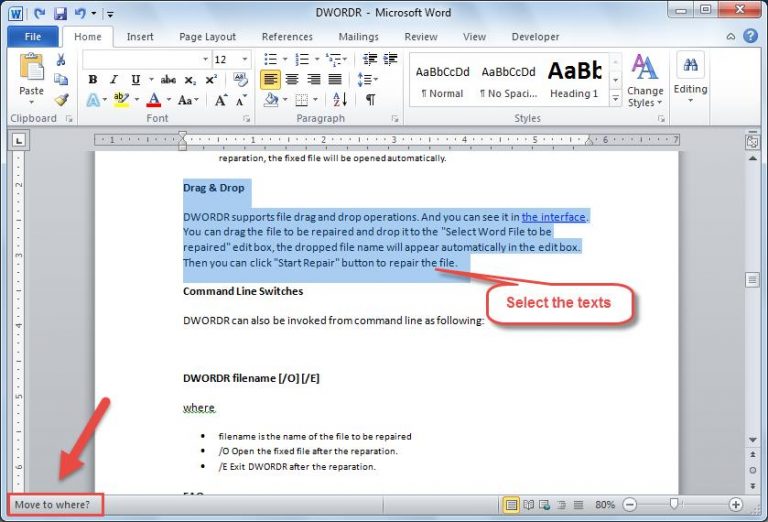Viewport: 768px width, 522px height.
Task: Open the font name dropdown
Action: (205, 60)
